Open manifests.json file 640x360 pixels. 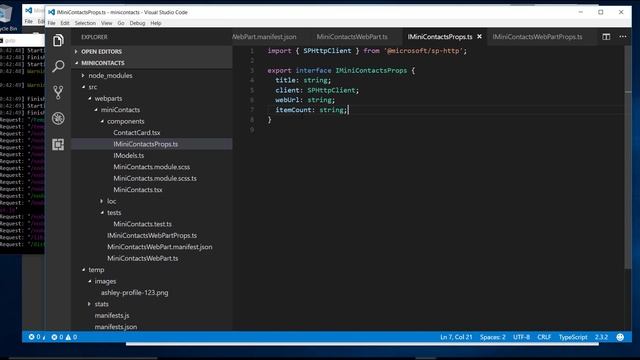[116, 327]
